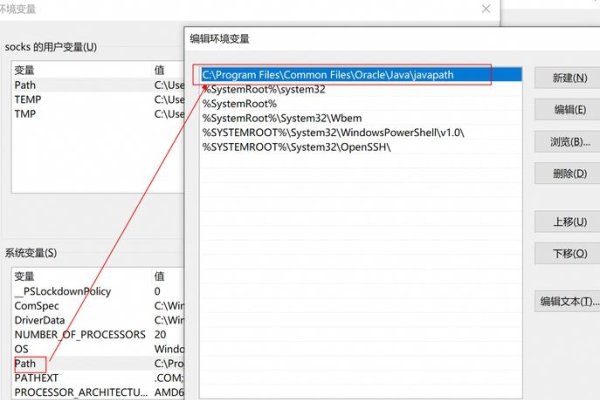Select the PATHEXT system variable
Image resolution: width=600 pixels, height=400 pixels.
coord(98,378)
